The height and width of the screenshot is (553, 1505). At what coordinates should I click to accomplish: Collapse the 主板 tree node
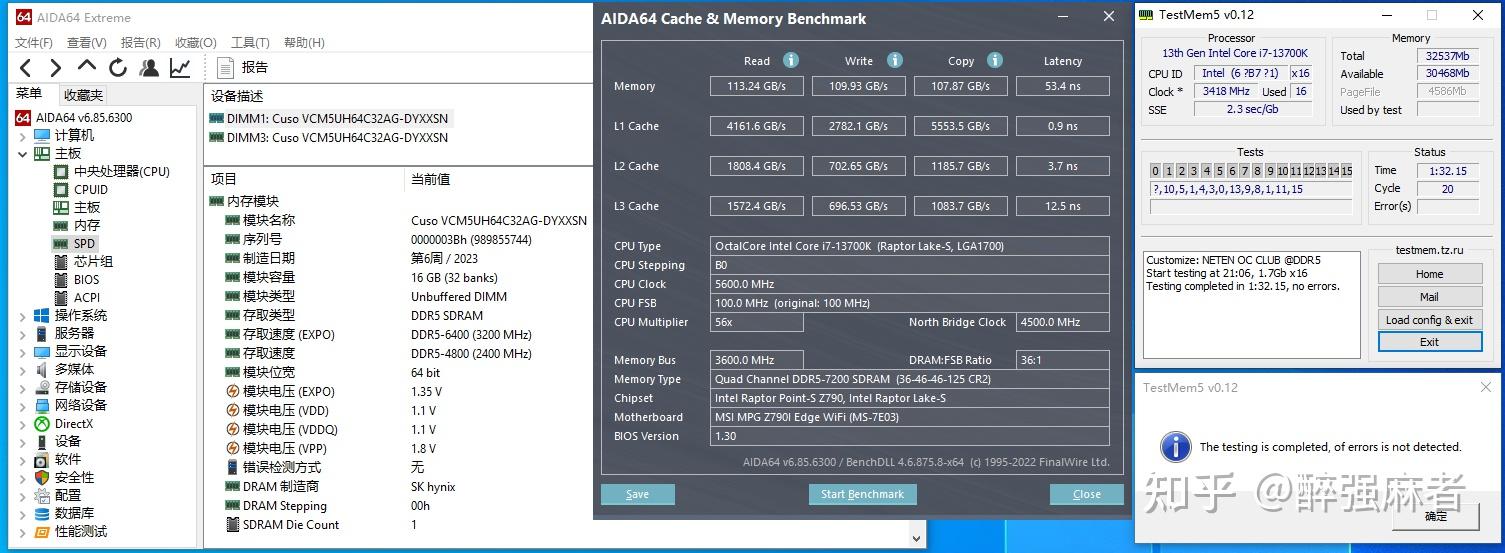pos(23,154)
